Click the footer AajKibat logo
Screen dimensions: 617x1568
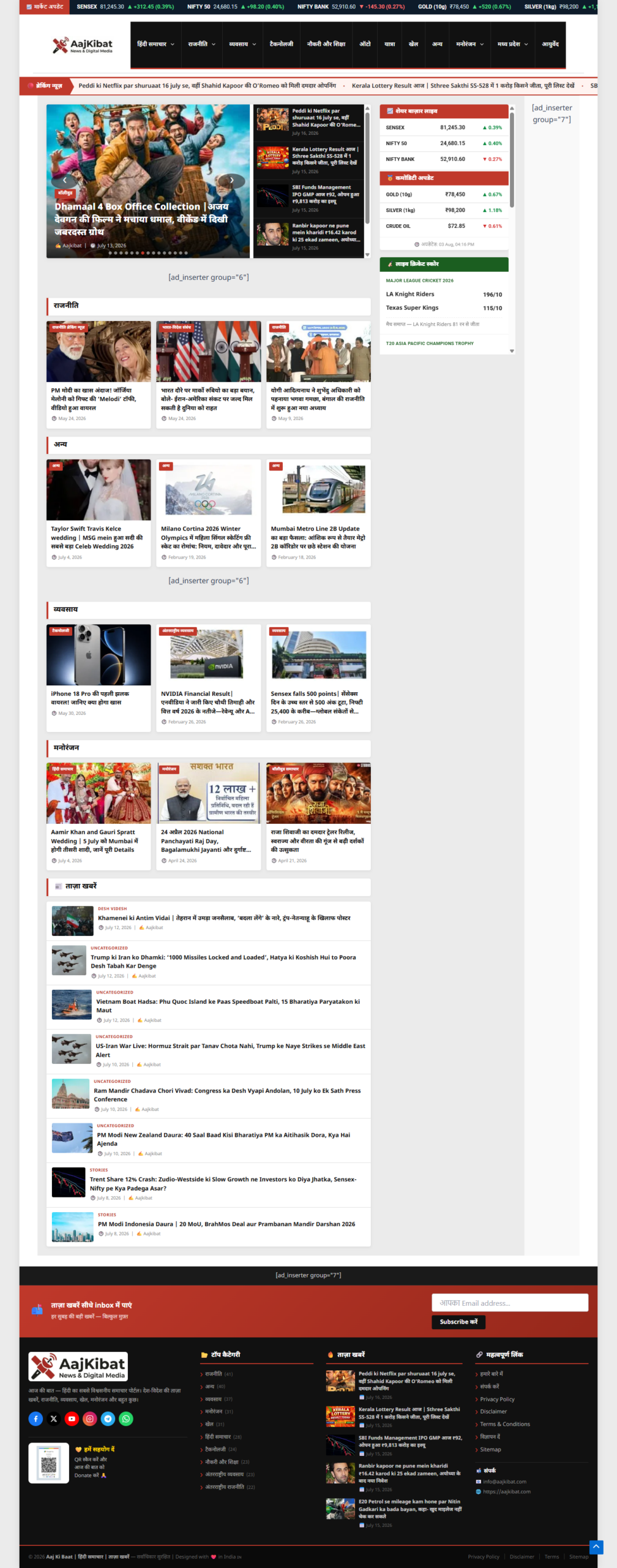(x=78, y=1366)
